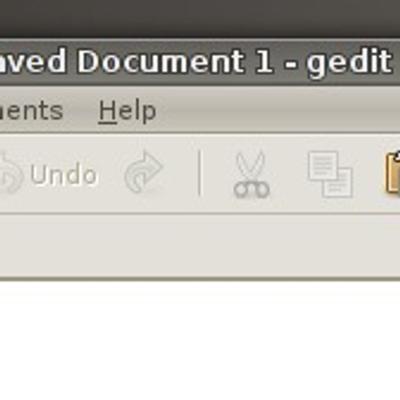400x400 pixels.
Task: Click empty menu bar space beside Help
Action: pos(277,111)
